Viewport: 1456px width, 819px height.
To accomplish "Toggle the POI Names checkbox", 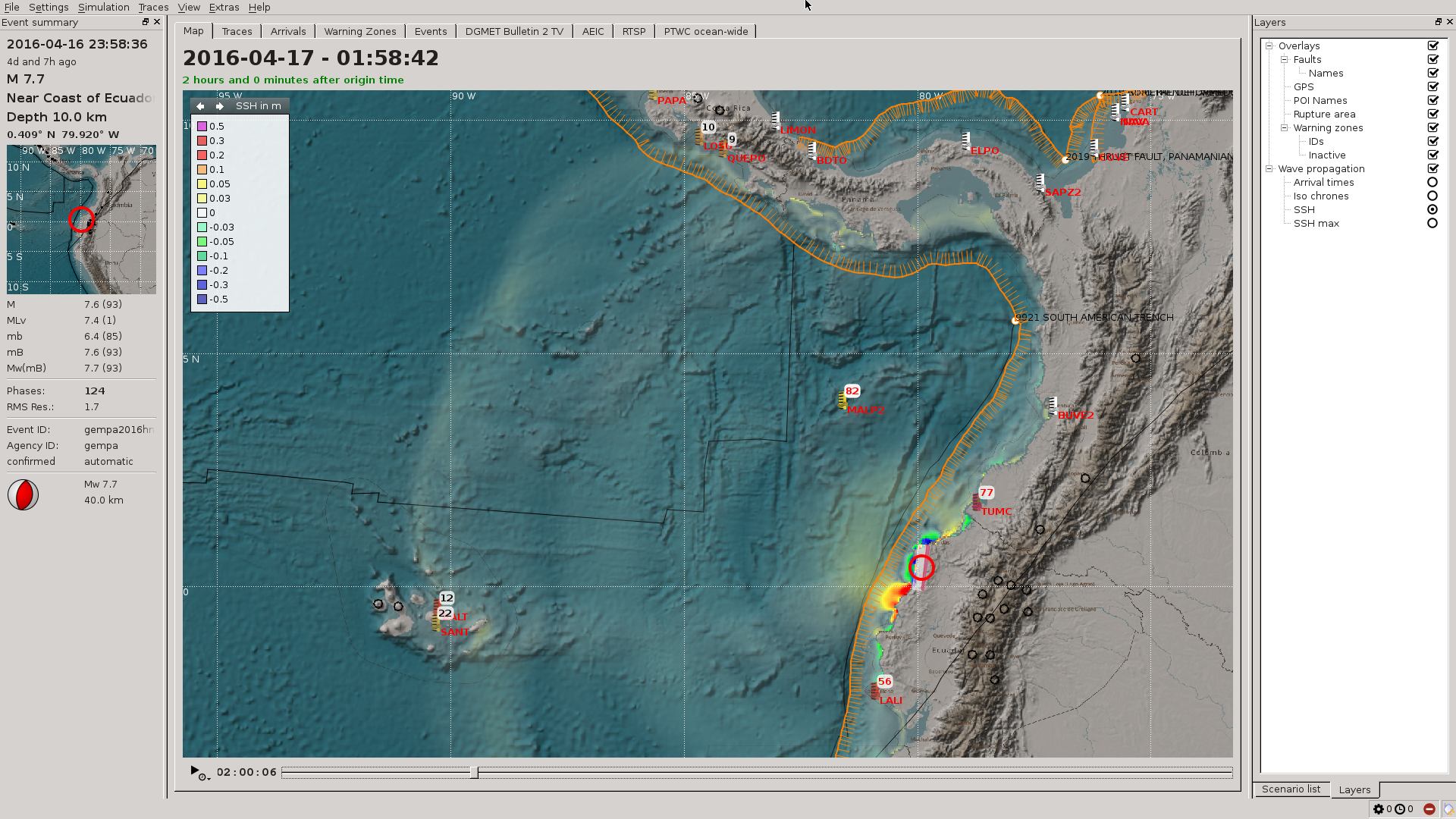I will pos(1432,101).
